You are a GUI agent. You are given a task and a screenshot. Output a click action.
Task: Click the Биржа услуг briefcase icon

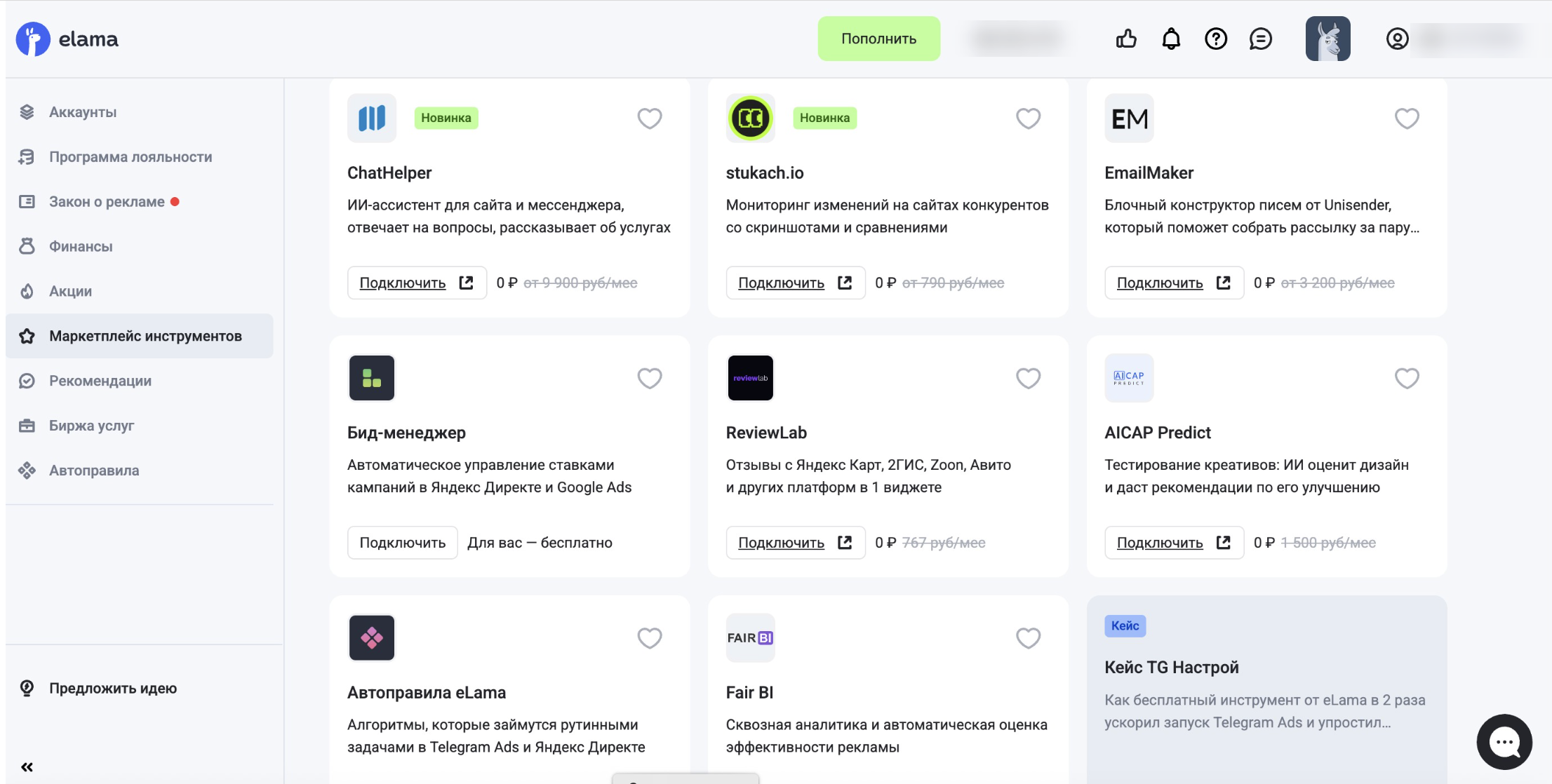pos(27,426)
